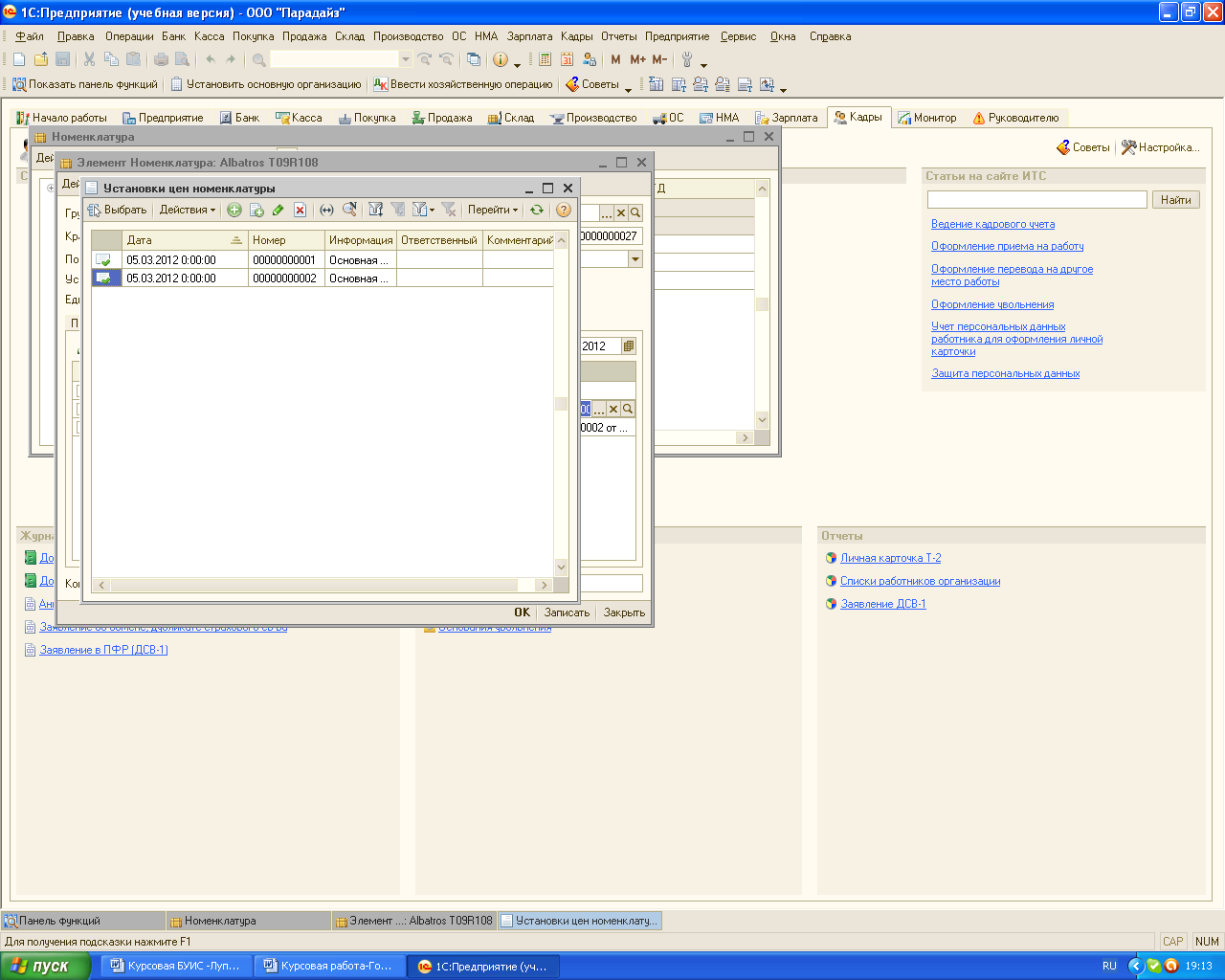This screenshot has width=1225, height=980.
Task: Open the calculator icon in main toolbar
Action: pos(545,59)
